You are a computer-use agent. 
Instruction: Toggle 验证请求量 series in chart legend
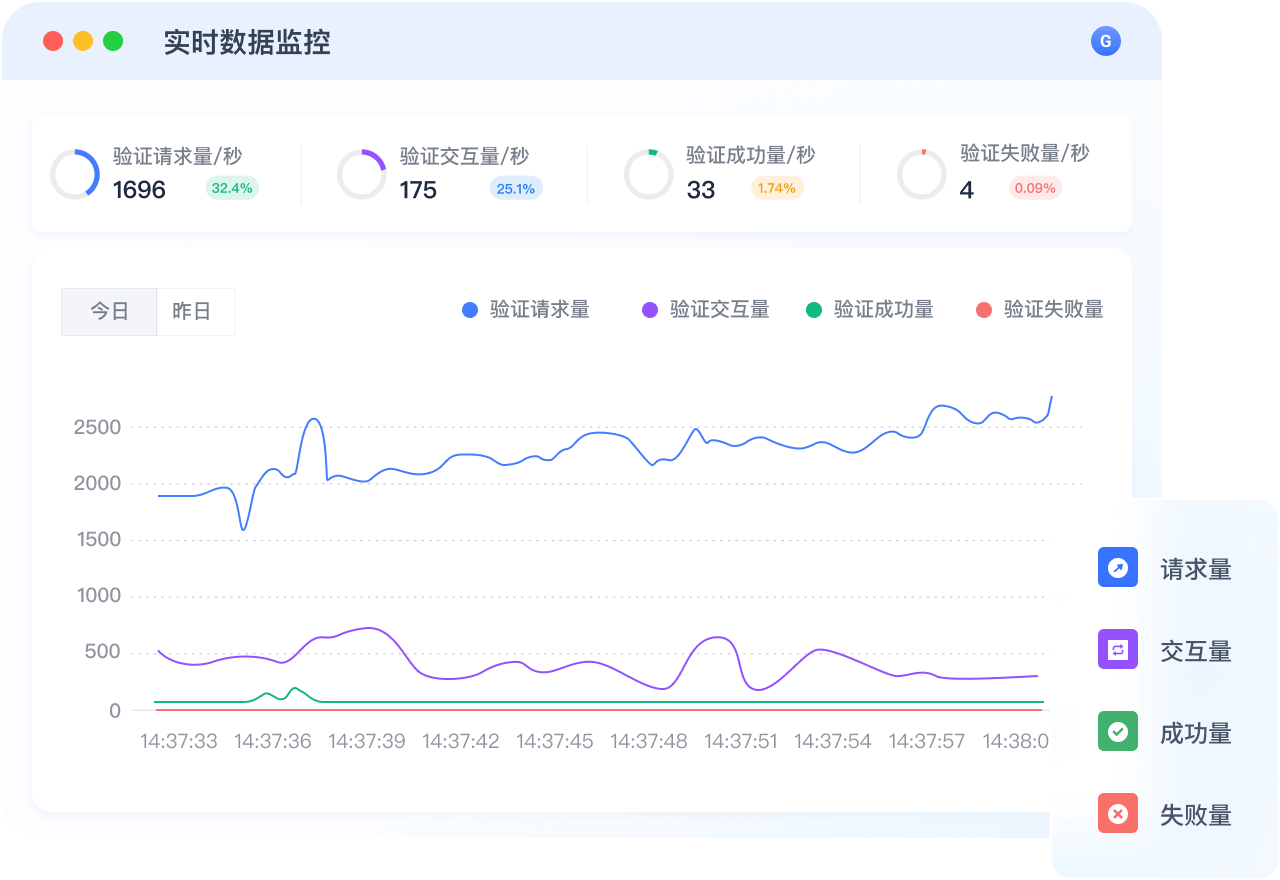point(526,310)
